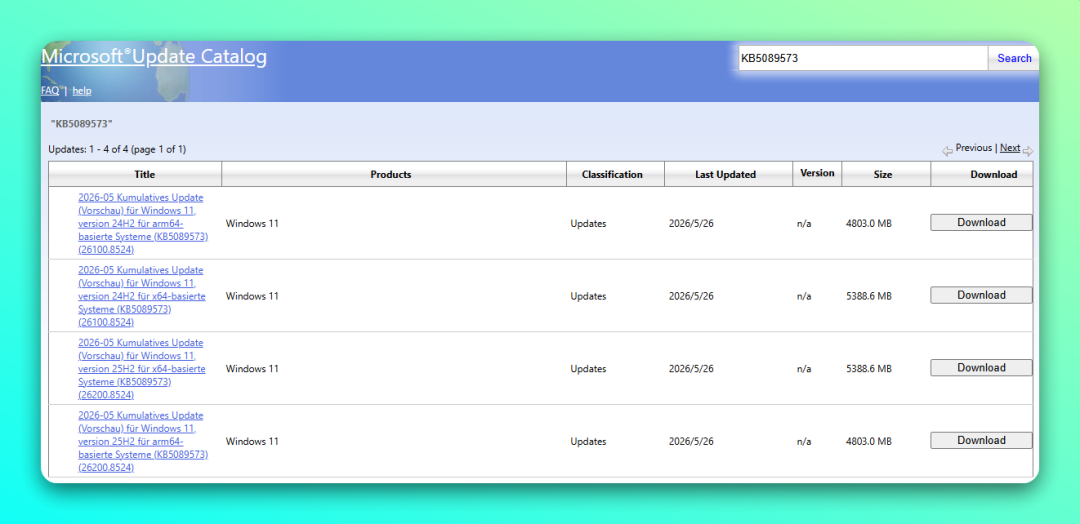
Task: Open 25H2 x64 update (26200.8524) link
Action: pyautogui.click(x=142, y=368)
